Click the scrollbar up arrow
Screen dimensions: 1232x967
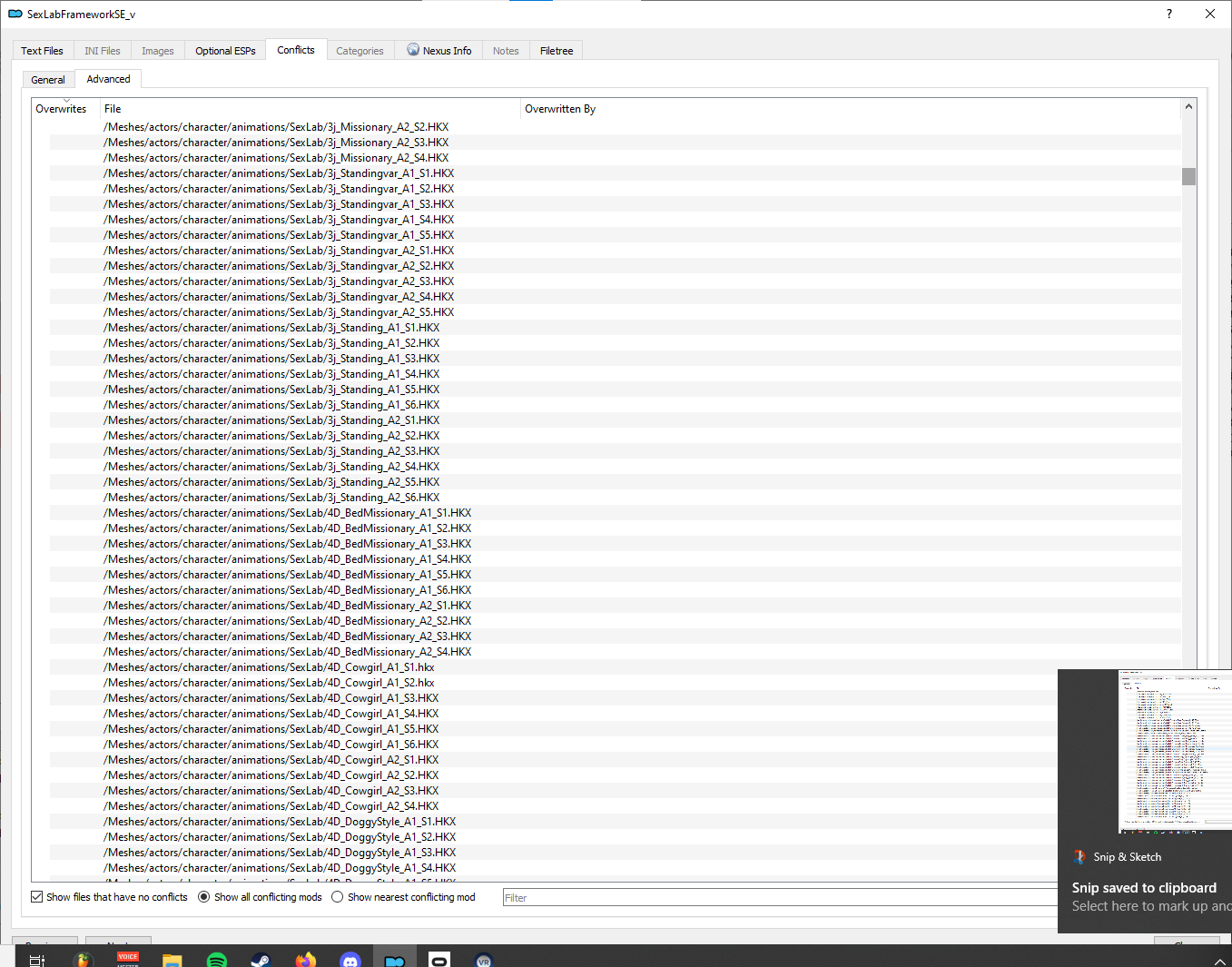[1189, 107]
